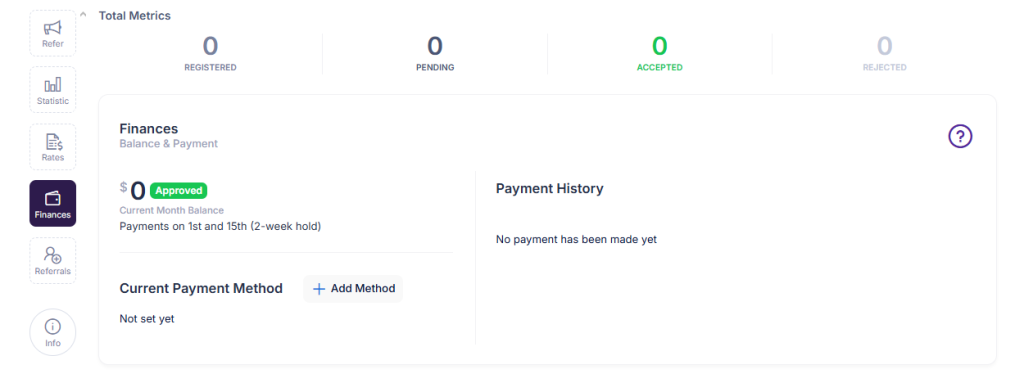1024x383 pixels.
Task: Open the Referrals user-plus icon
Action: (52, 260)
